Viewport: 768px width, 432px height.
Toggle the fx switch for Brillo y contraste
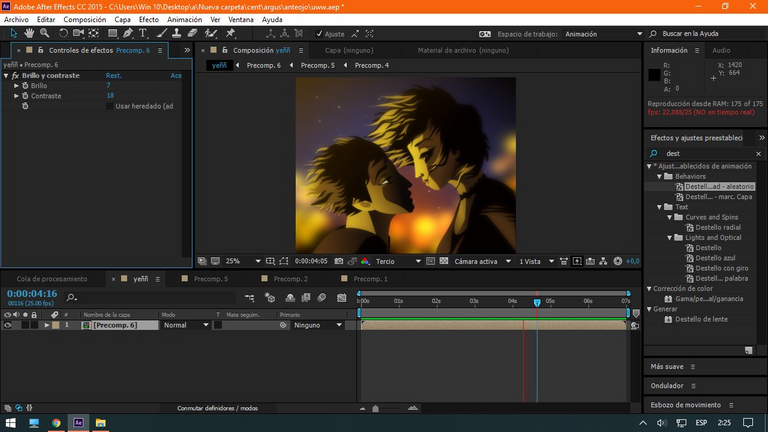pyautogui.click(x=15, y=75)
